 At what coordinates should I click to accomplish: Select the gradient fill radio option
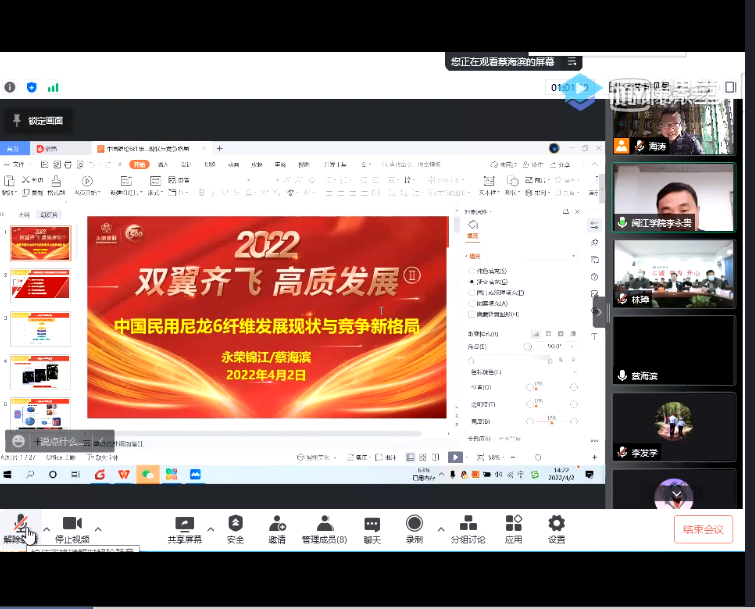[471, 282]
